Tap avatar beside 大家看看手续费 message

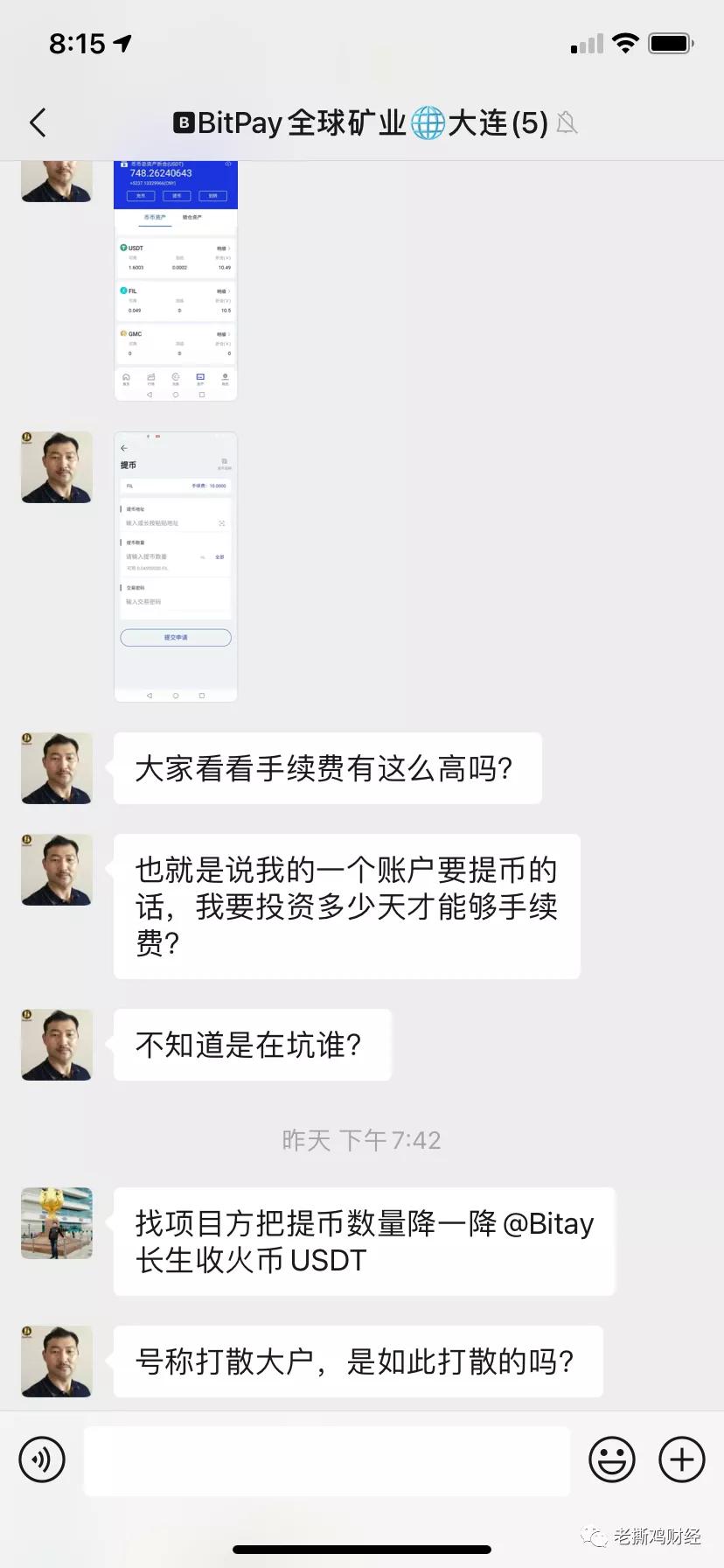(57, 768)
